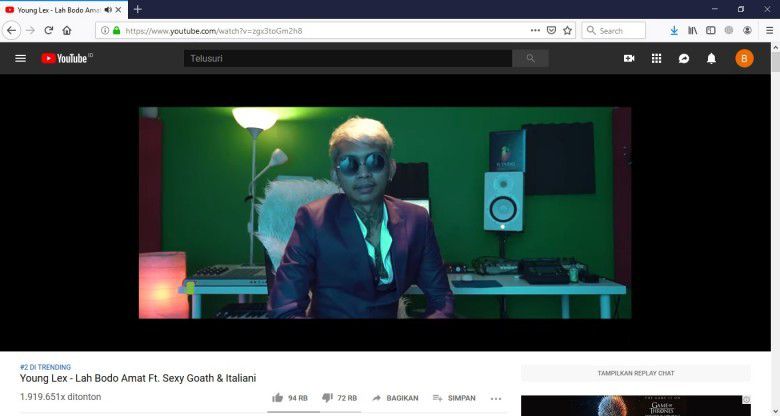Click the BAGIKAN share button
The width and height of the screenshot is (780, 416).
click(x=395, y=398)
